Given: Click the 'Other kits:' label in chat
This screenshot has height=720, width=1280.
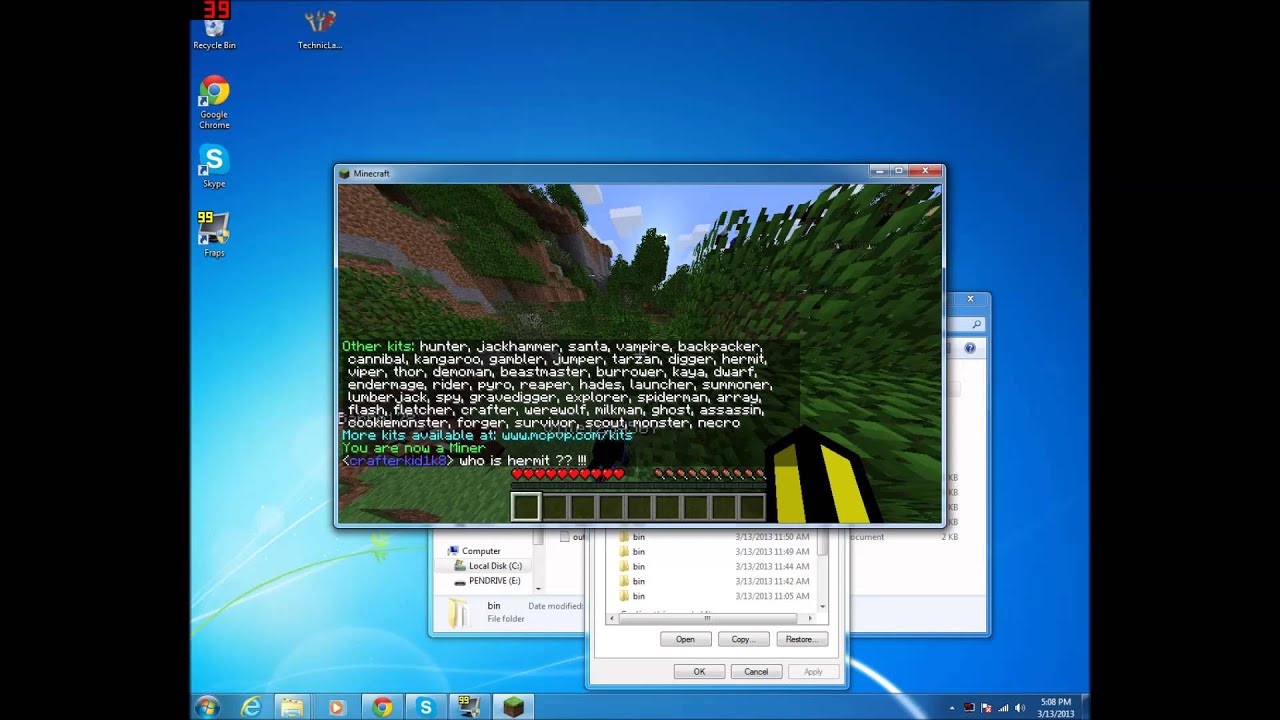Looking at the screenshot, I should point(378,346).
